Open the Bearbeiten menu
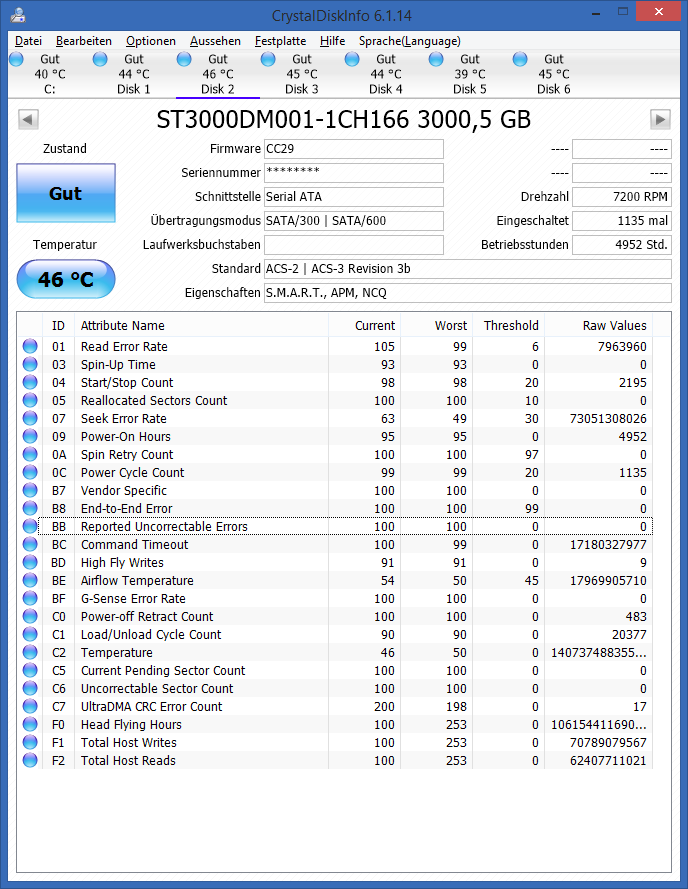The width and height of the screenshot is (688, 889). [83, 41]
